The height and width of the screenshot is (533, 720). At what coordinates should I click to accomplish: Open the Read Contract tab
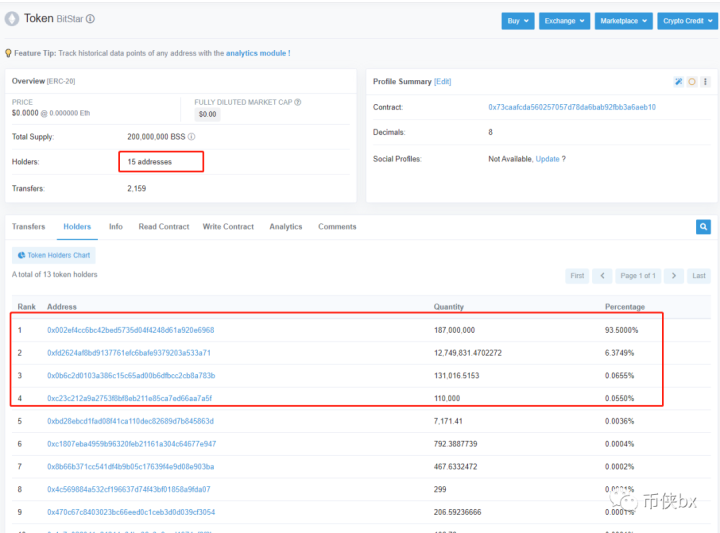tap(163, 227)
